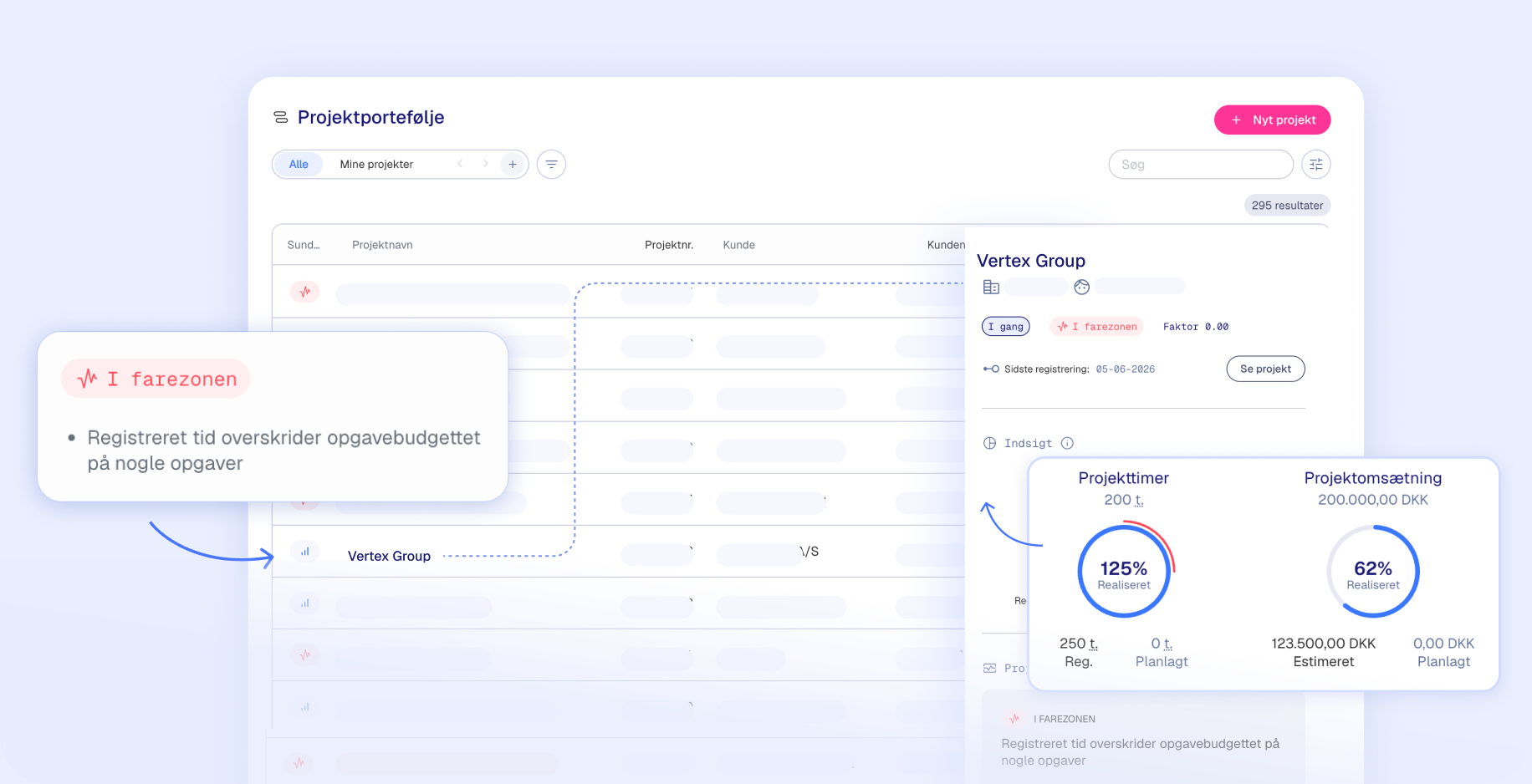Click the Projektomsætning 200.000,00 DKK heading
Image resolution: width=1532 pixels, height=784 pixels.
tap(1373, 488)
